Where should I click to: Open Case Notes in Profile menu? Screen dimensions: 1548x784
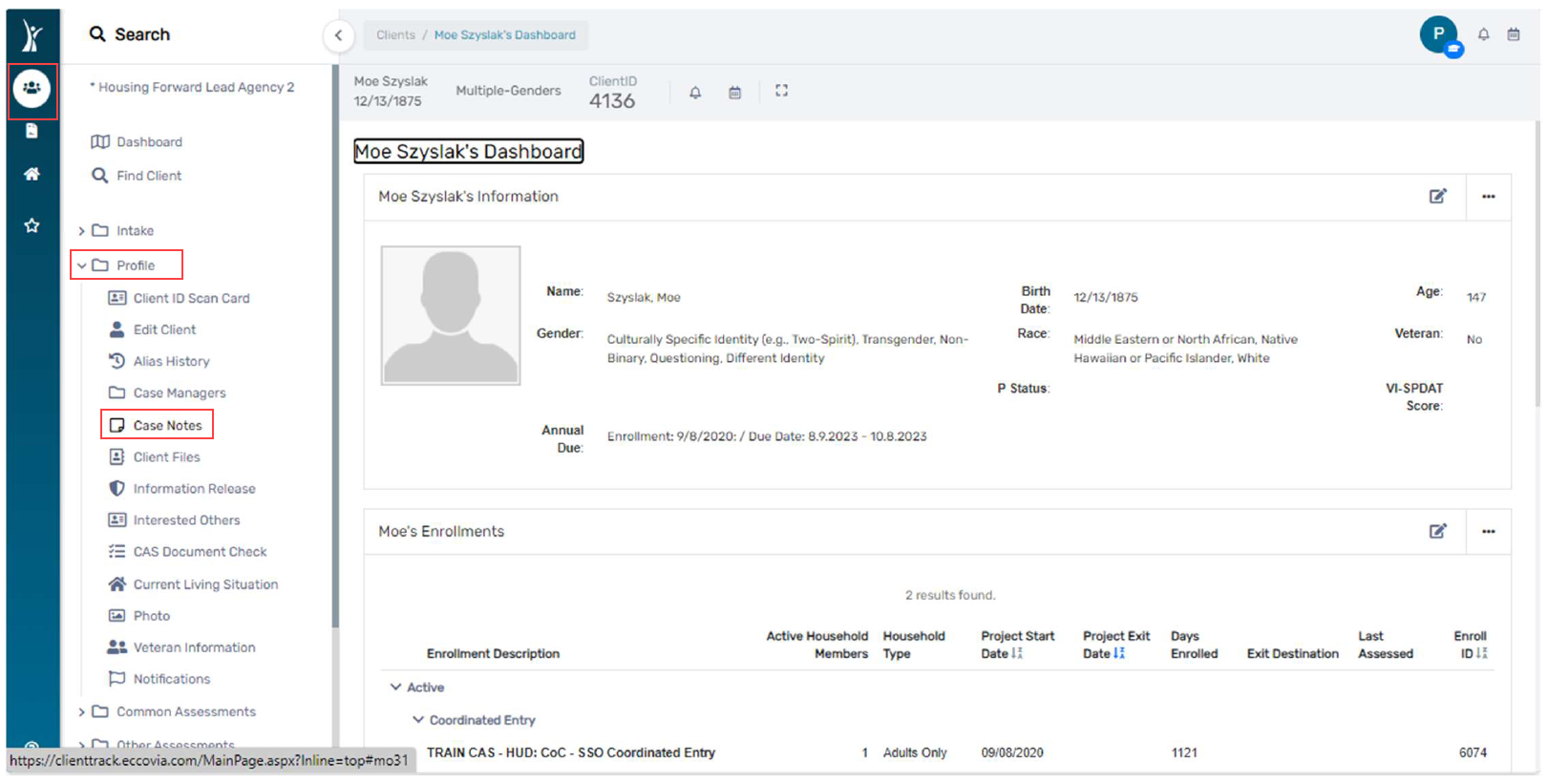(167, 426)
